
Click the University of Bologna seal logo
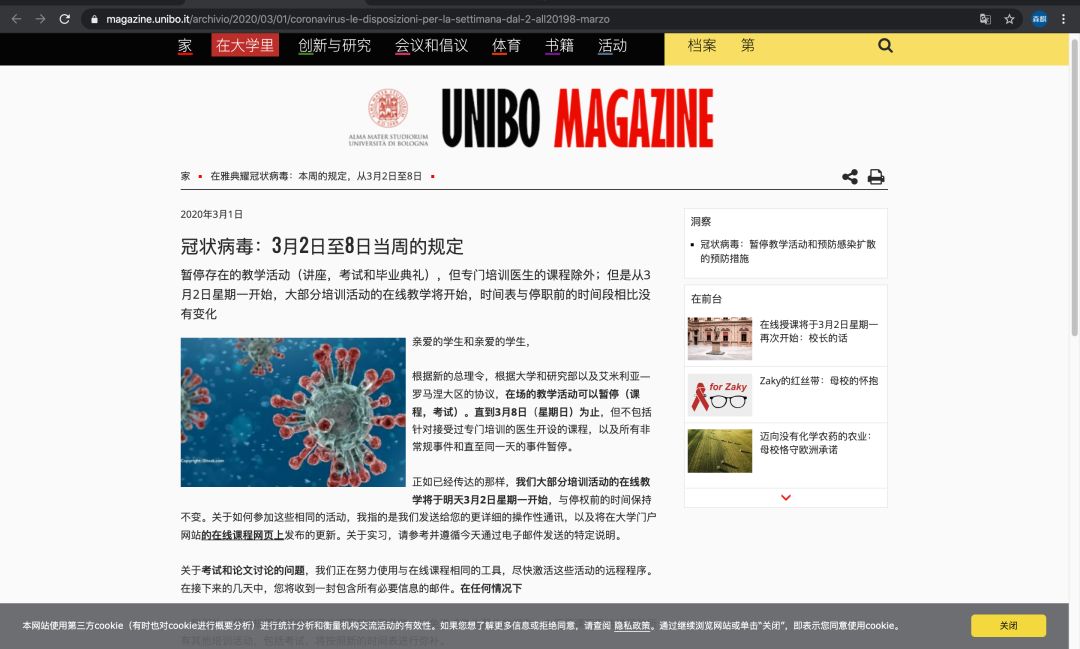[x=388, y=117]
